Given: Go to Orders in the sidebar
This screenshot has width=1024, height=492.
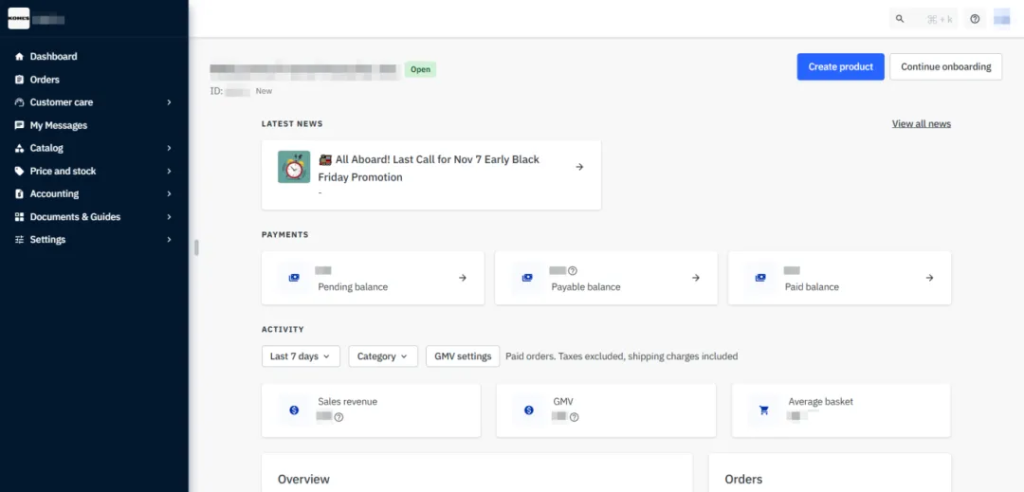Looking at the screenshot, I should click(45, 79).
